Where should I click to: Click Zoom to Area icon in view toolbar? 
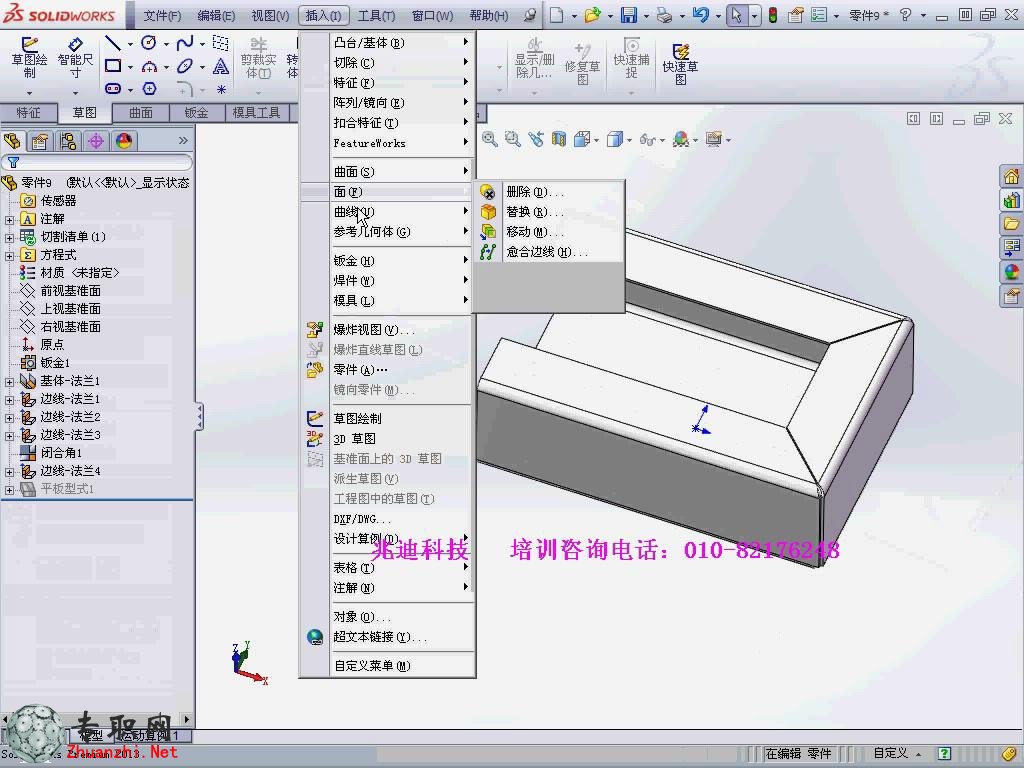(x=513, y=138)
